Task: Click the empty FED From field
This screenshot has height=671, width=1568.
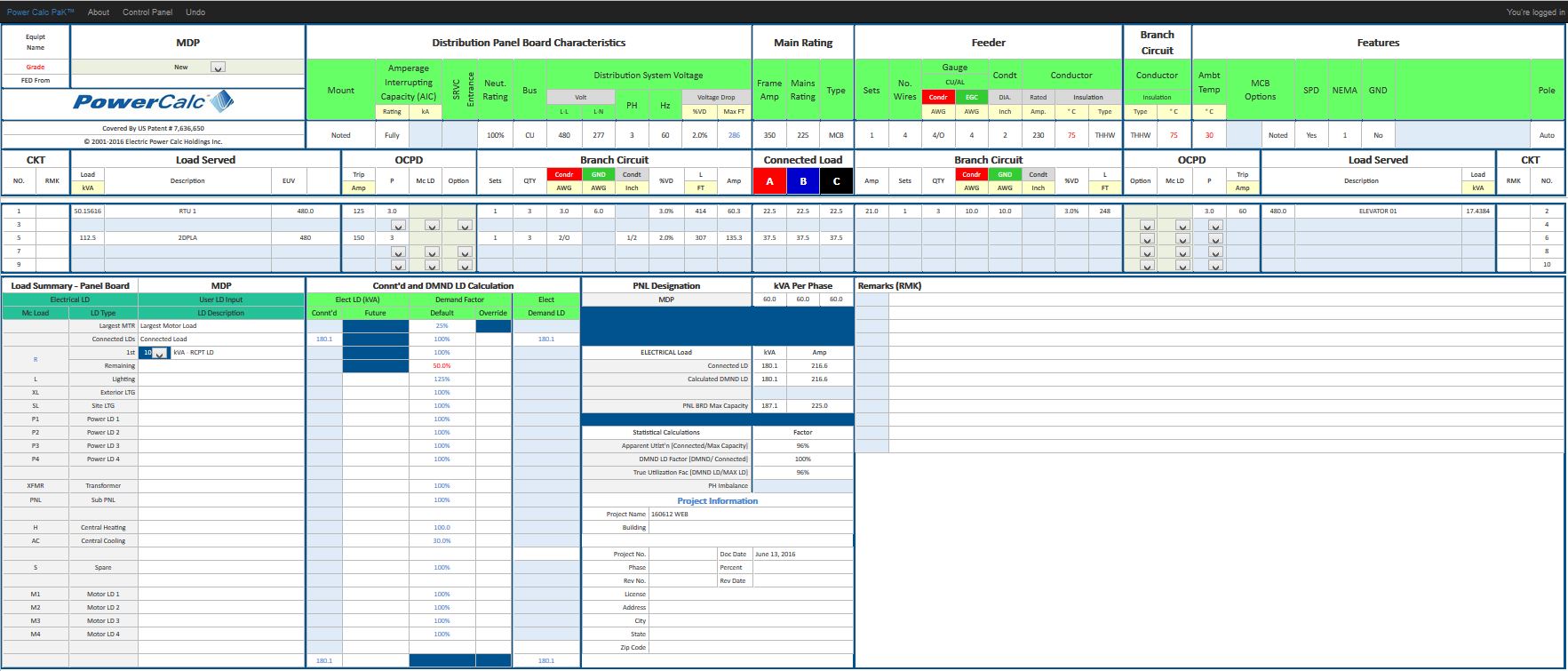Action: [x=187, y=81]
